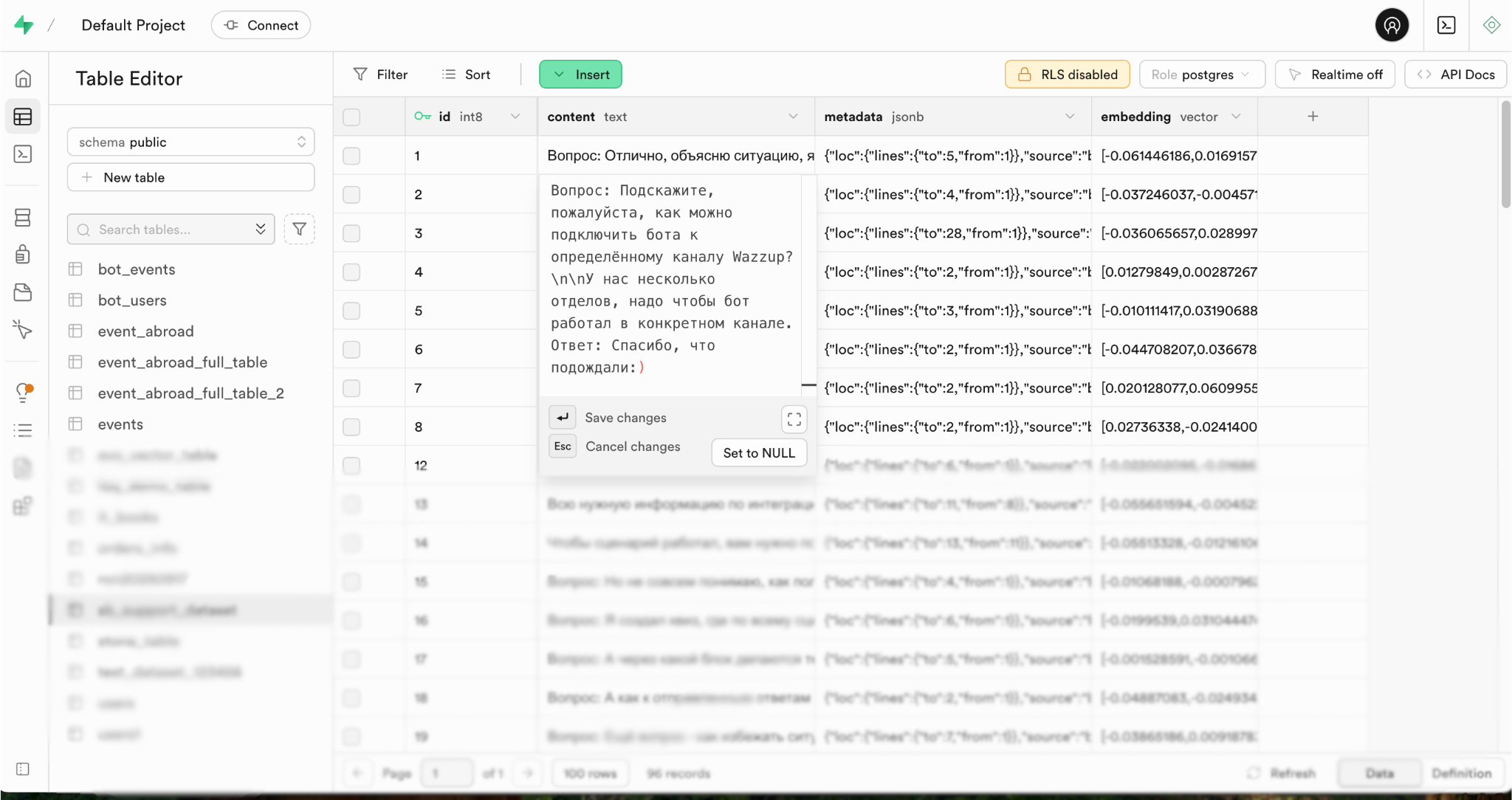Image resolution: width=1512 pixels, height=800 pixels.
Task: Select the bot_users table
Action: click(x=132, y=300)
